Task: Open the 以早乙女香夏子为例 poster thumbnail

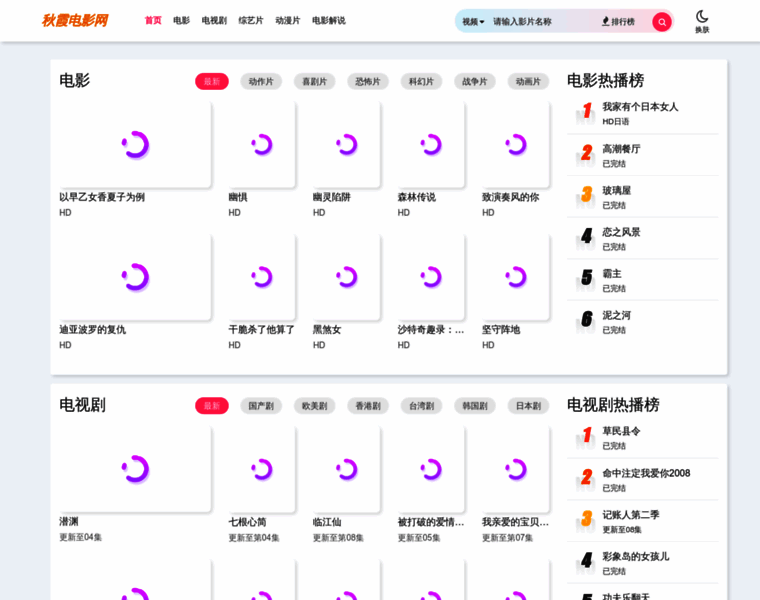Action: (135, 144)
